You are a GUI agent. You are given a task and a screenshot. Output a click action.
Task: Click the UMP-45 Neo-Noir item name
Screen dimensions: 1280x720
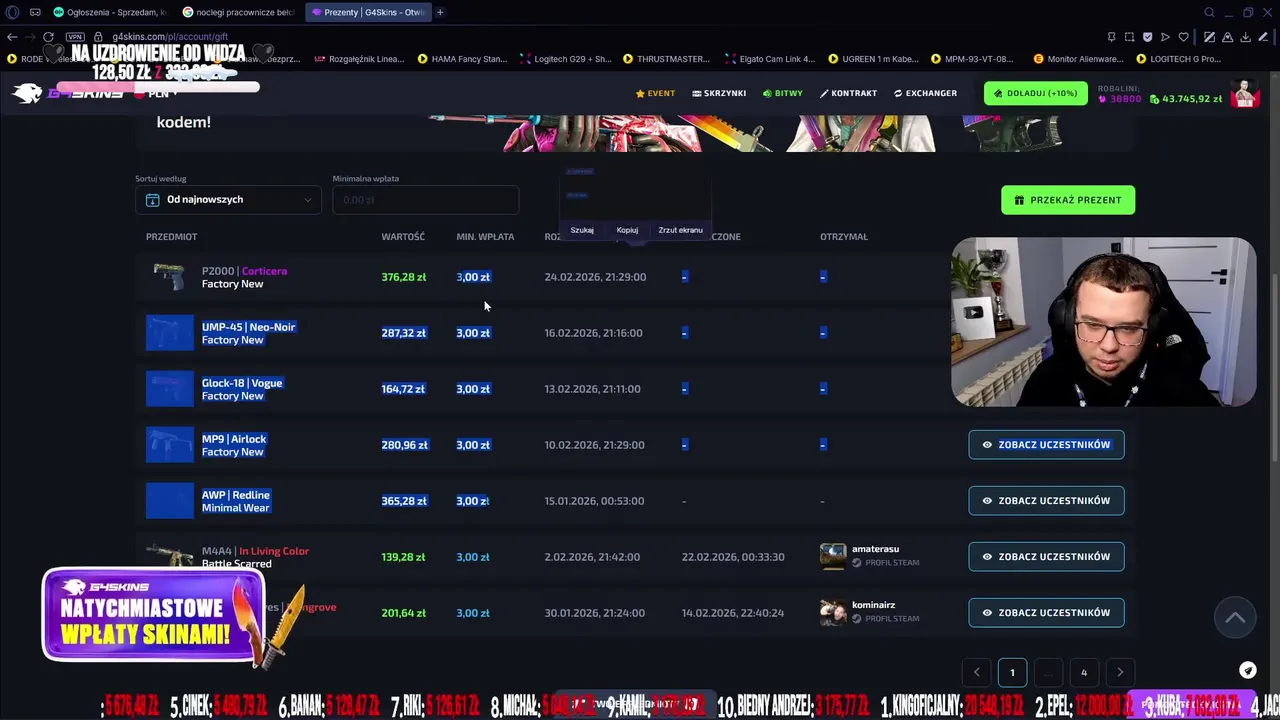pos(248,327)
